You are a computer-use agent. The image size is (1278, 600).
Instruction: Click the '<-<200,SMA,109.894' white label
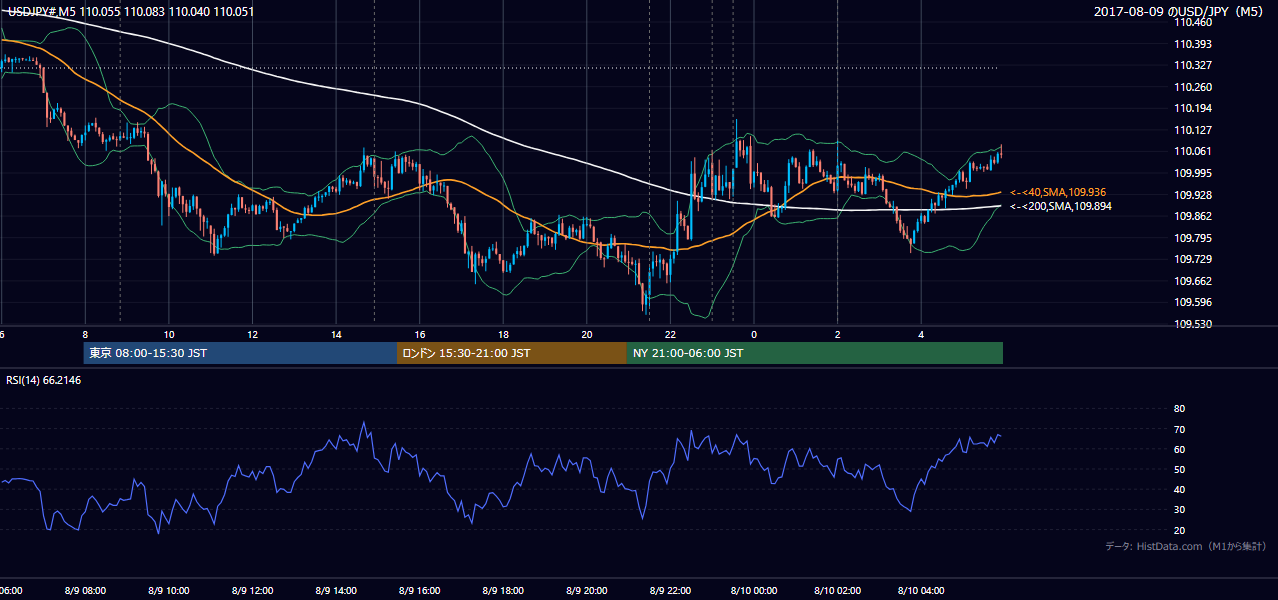pyautogui.click(x=1061, y=206)
